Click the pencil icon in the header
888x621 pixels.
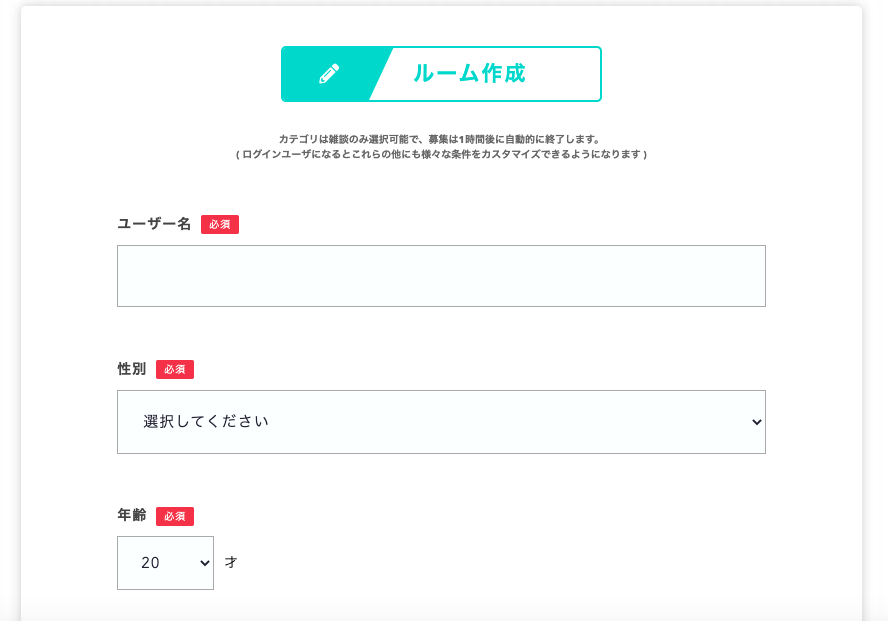[x=329, y=74]
